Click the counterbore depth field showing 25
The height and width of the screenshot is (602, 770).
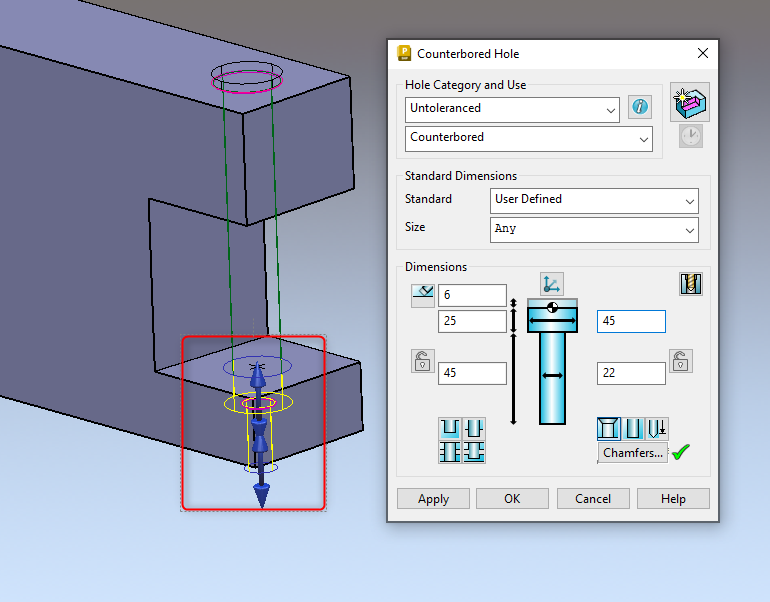(x=472, y=321)
